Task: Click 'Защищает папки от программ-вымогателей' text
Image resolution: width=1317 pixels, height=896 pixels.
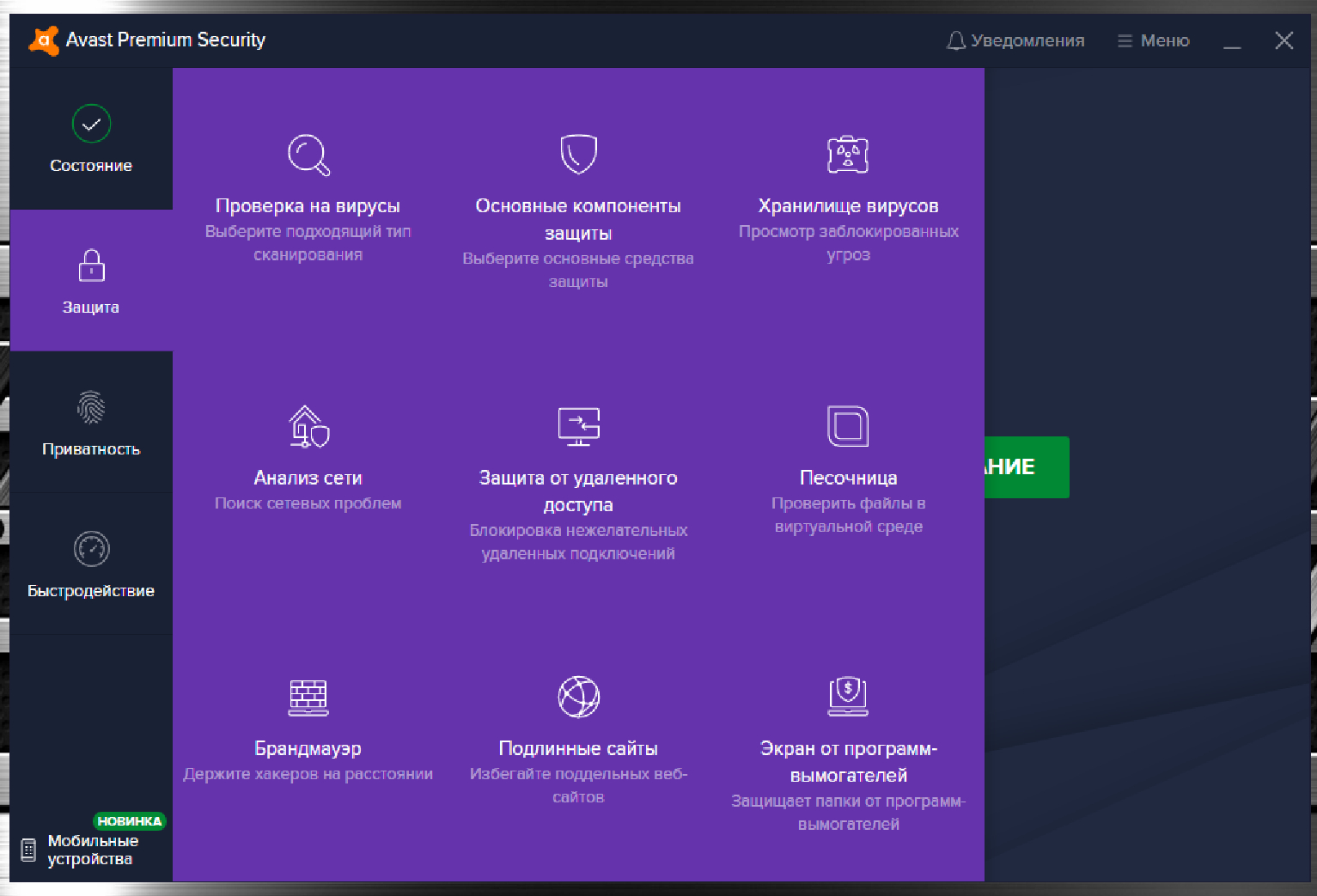Action: 848,813
